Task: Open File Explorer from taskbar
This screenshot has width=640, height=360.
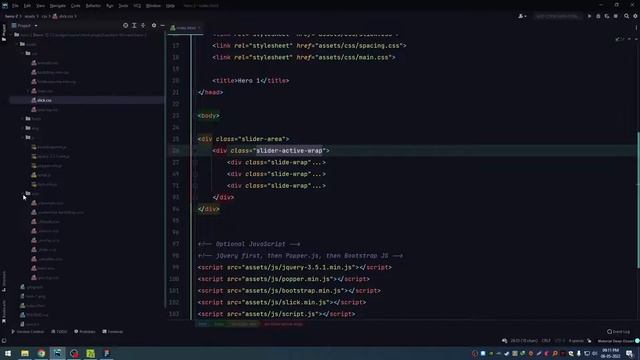Action: point(25,353)
